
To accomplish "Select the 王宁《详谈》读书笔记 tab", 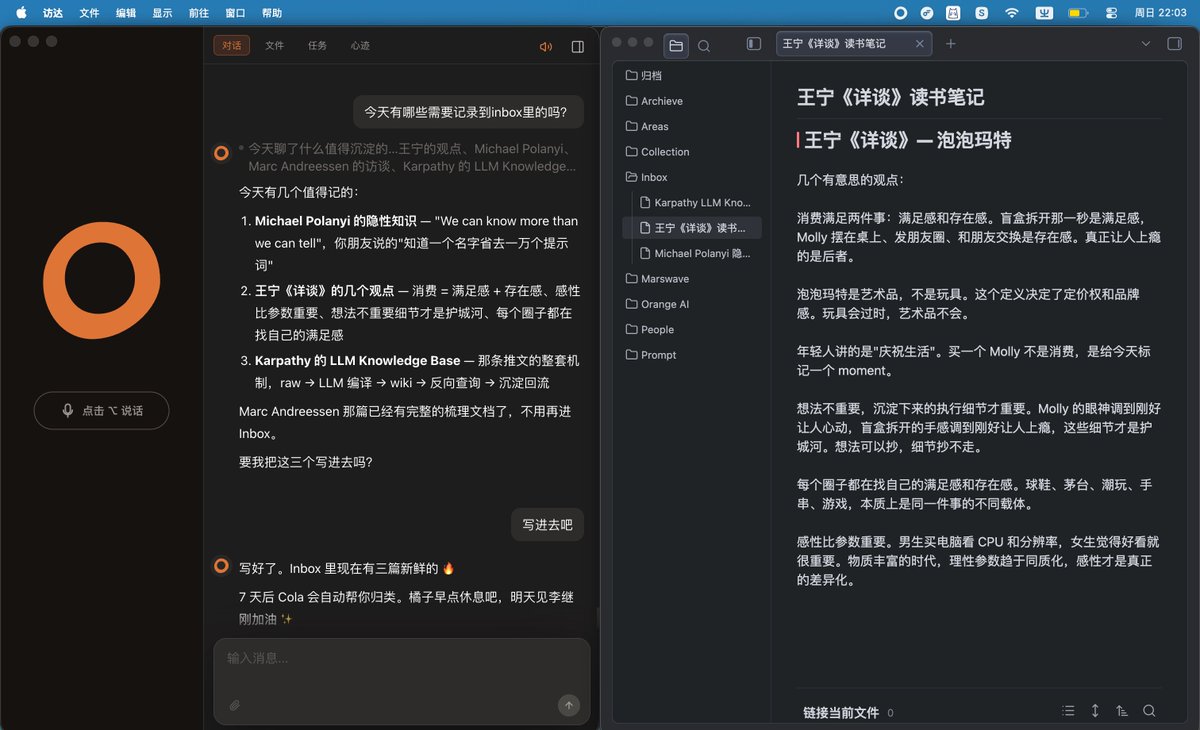I will pos(853,44).
